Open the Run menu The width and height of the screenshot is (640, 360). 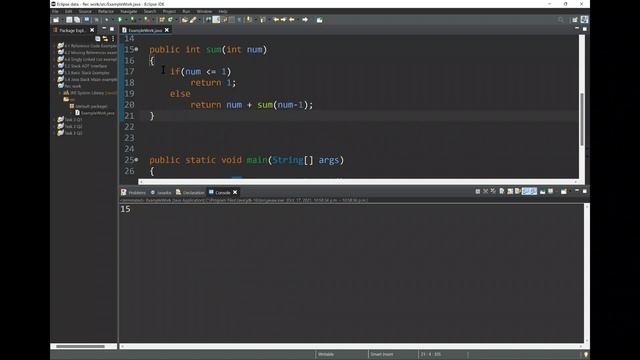(x=186, y=11)
